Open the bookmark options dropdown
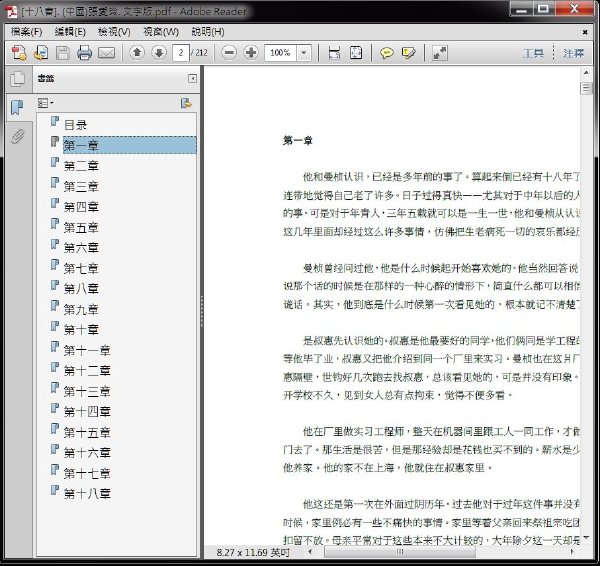 click(x=46, y=103)
